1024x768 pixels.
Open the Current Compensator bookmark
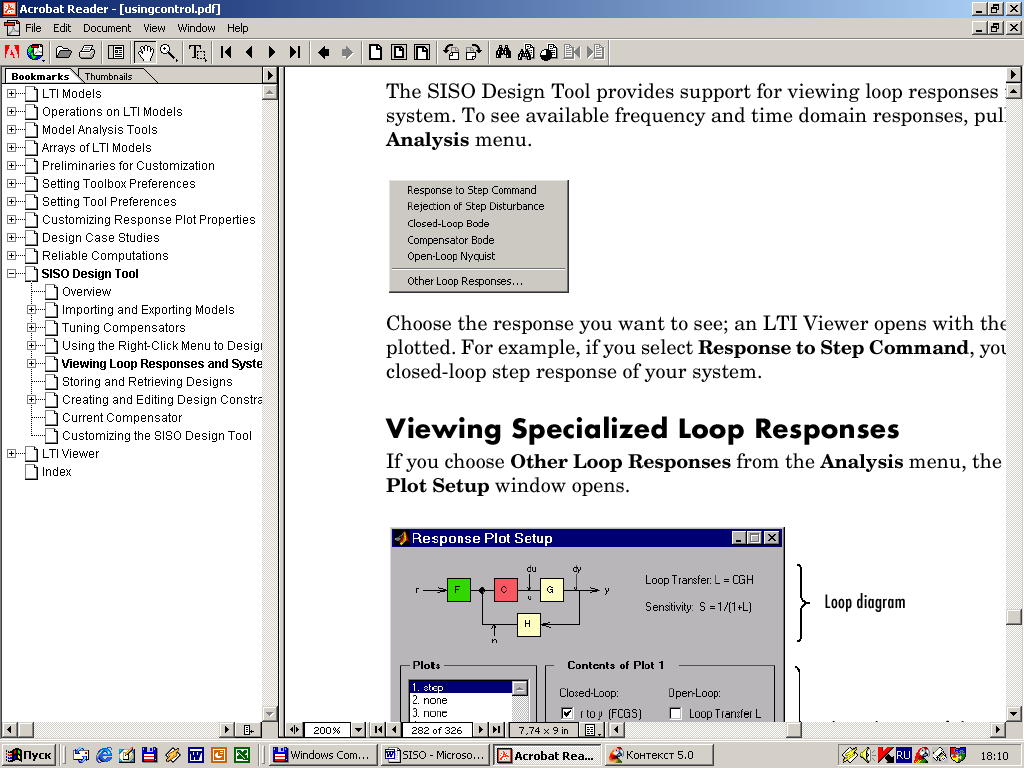click(122, 417)
